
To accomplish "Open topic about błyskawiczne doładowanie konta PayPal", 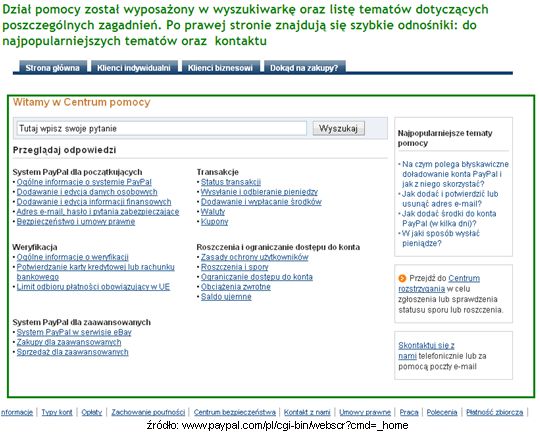I will pos(455,174).
